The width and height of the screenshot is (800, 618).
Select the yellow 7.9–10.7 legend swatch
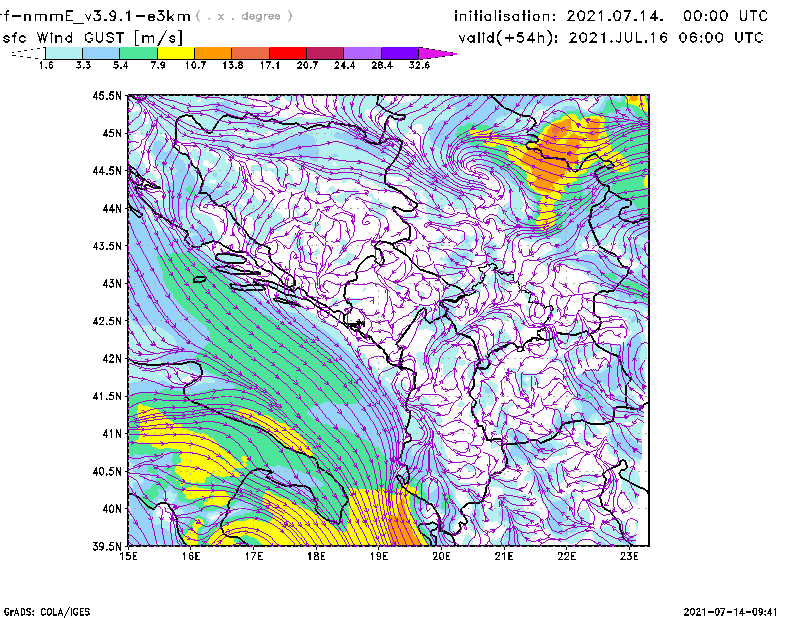176,53
